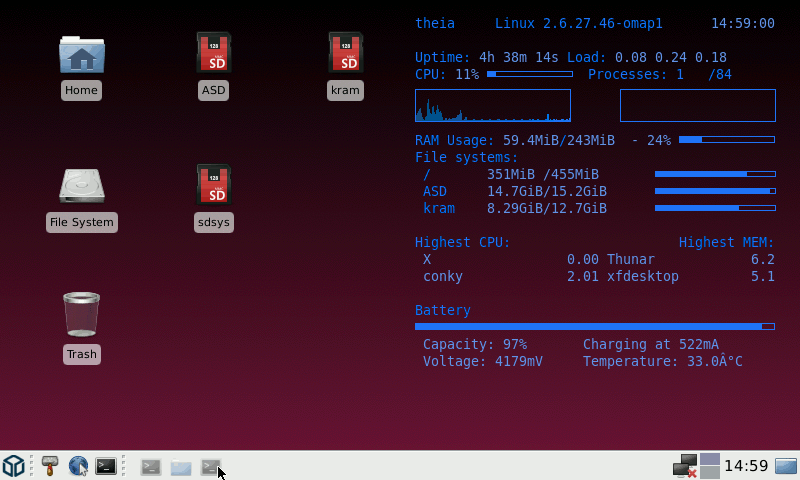This screenshot has height=480, width=800.
Task: Switch to the upper workspace in the pager
Action: 709,459
